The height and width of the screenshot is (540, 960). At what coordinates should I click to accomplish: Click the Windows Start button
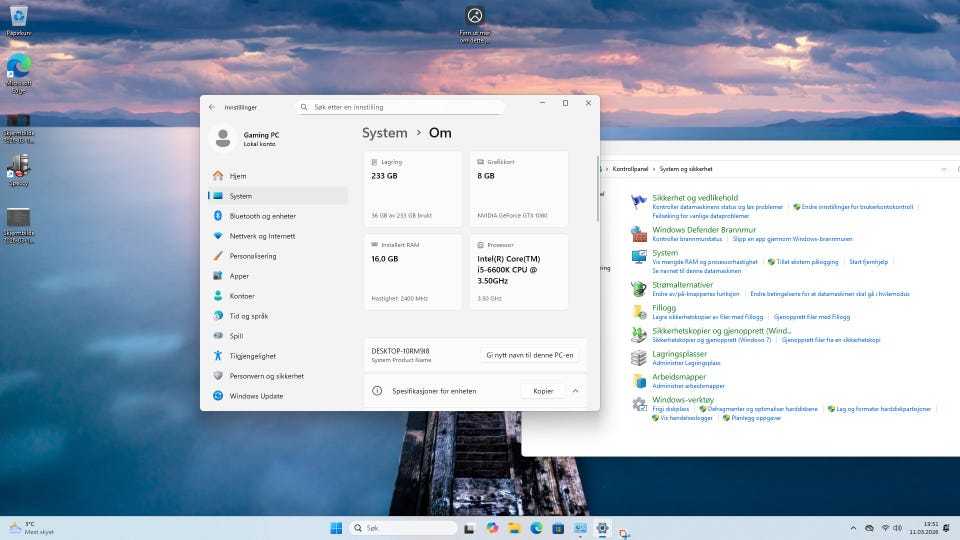coord(336,528)
